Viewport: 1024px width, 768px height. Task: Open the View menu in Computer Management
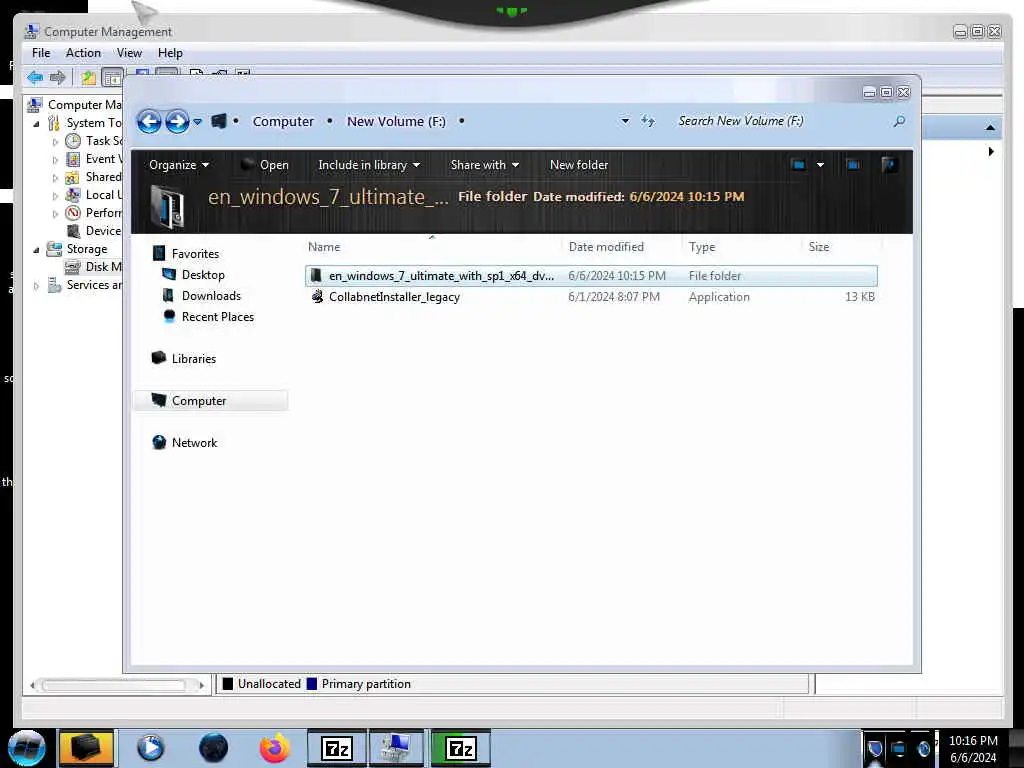coord(129,53)
